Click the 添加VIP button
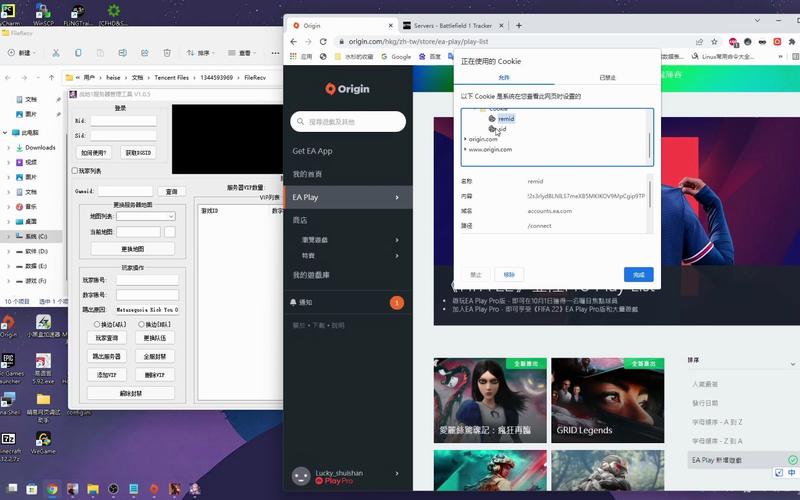 click(107, 375)
